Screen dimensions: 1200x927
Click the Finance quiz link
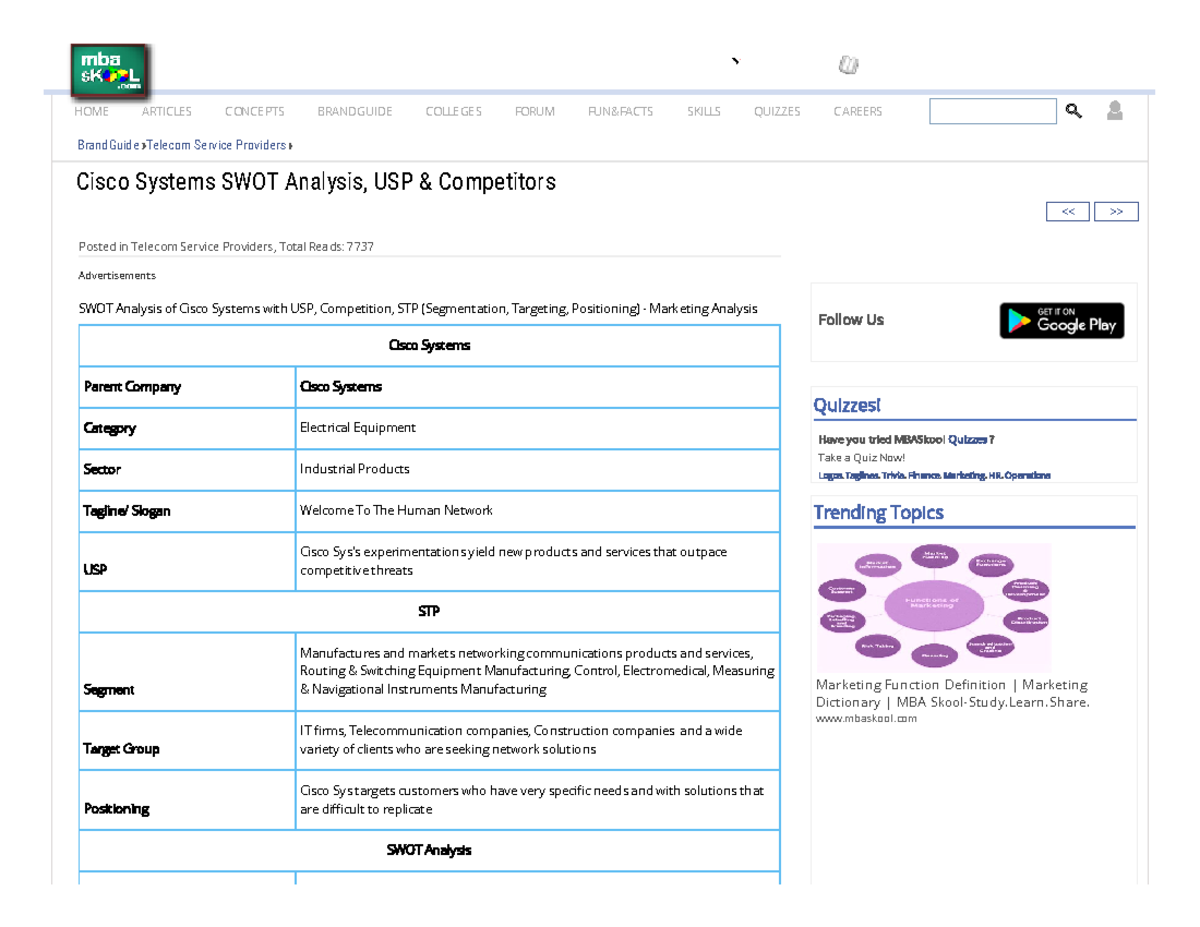[x=925, y=475]
